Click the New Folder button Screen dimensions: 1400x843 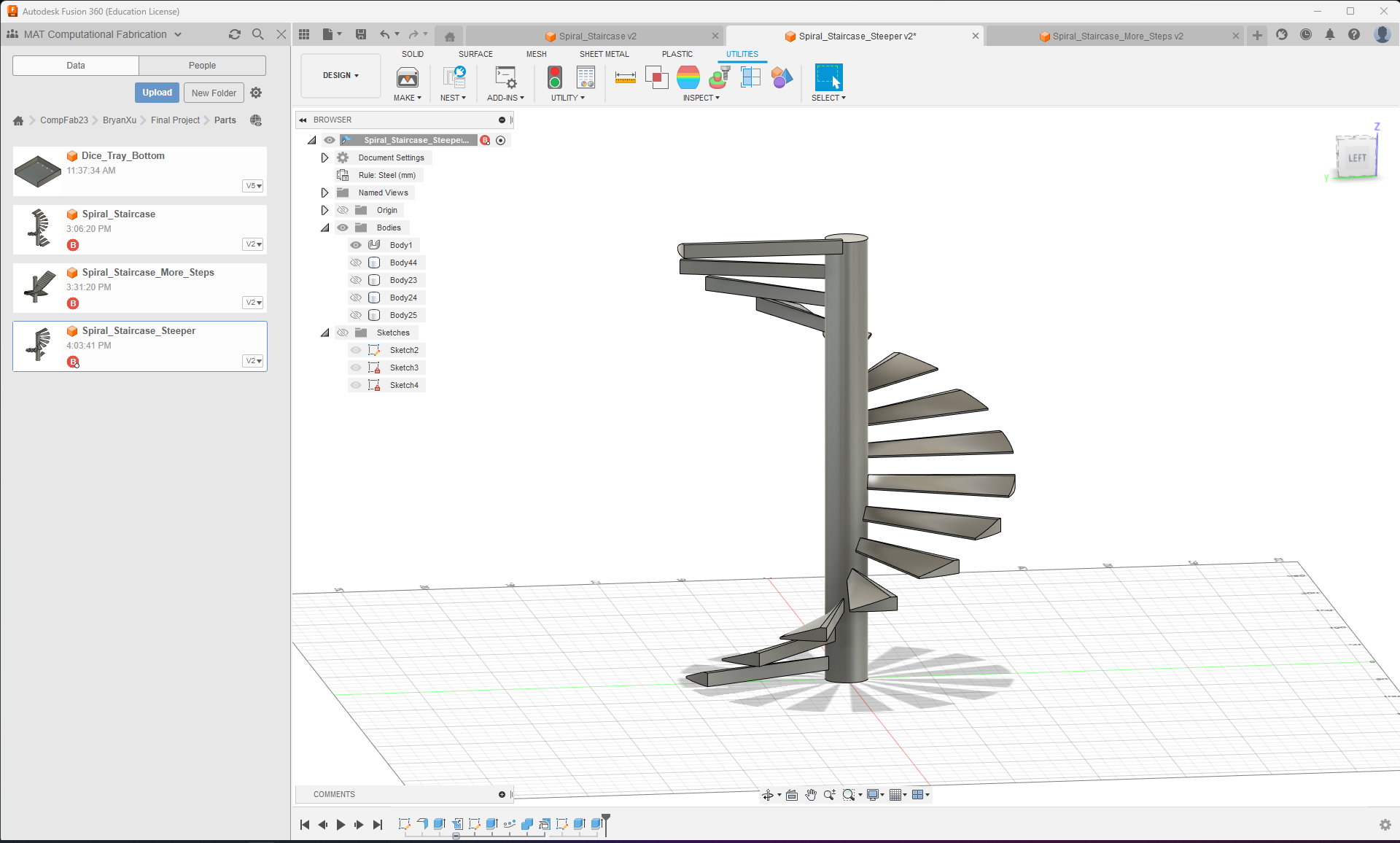click(214, 93)
